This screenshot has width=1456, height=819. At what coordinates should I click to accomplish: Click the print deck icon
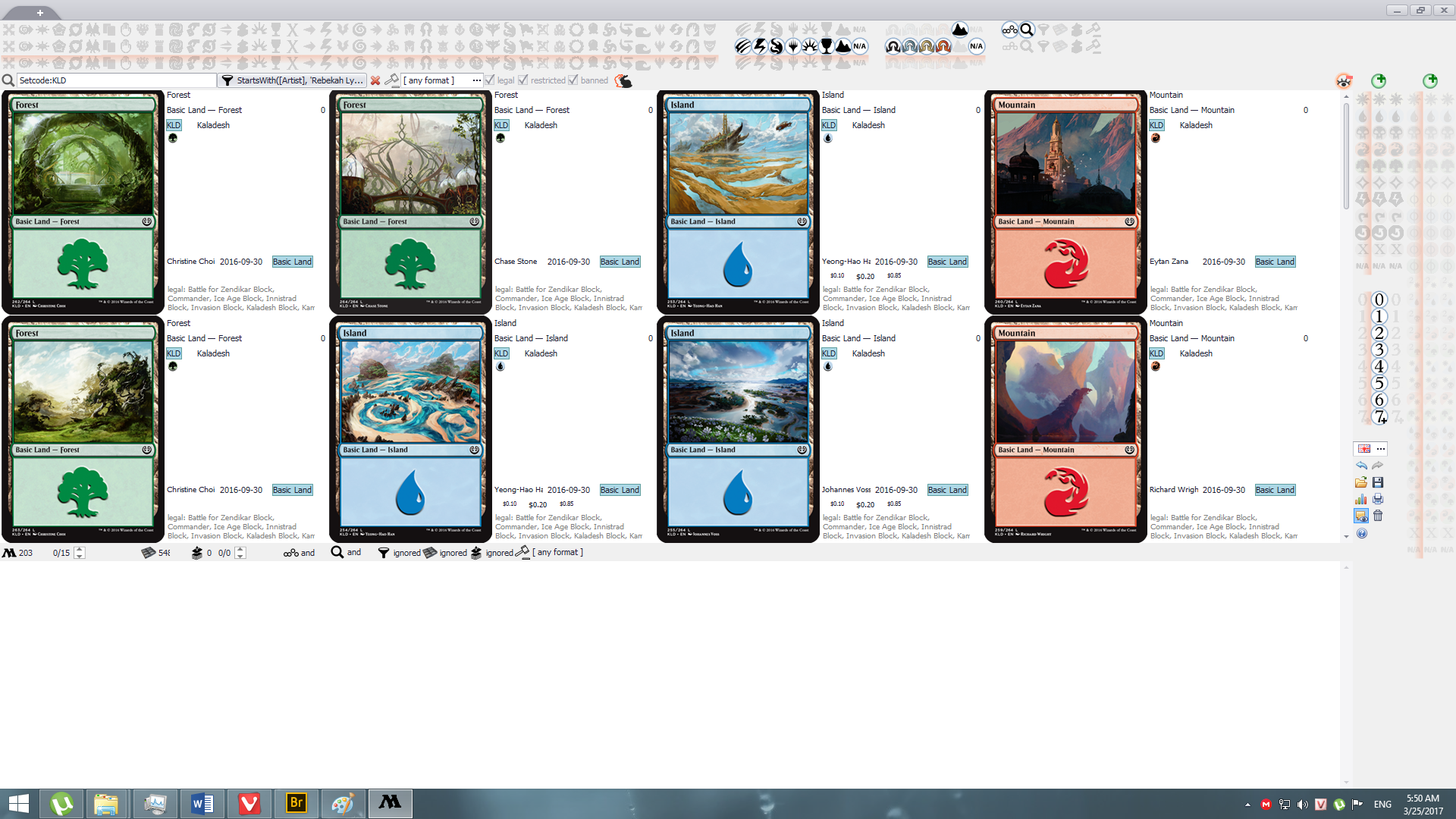(x=1378, y=499)
